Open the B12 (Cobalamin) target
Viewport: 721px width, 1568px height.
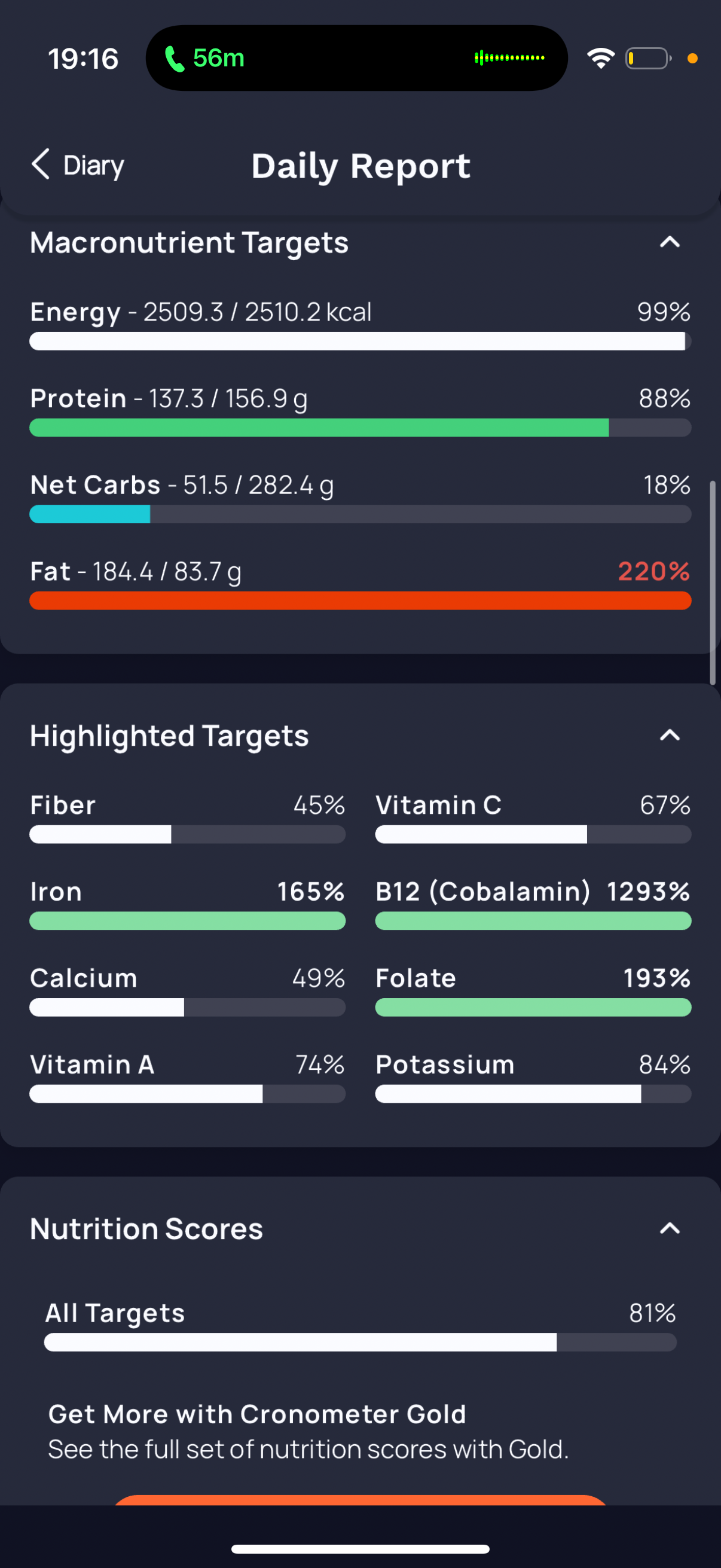(x=533, y=905)
